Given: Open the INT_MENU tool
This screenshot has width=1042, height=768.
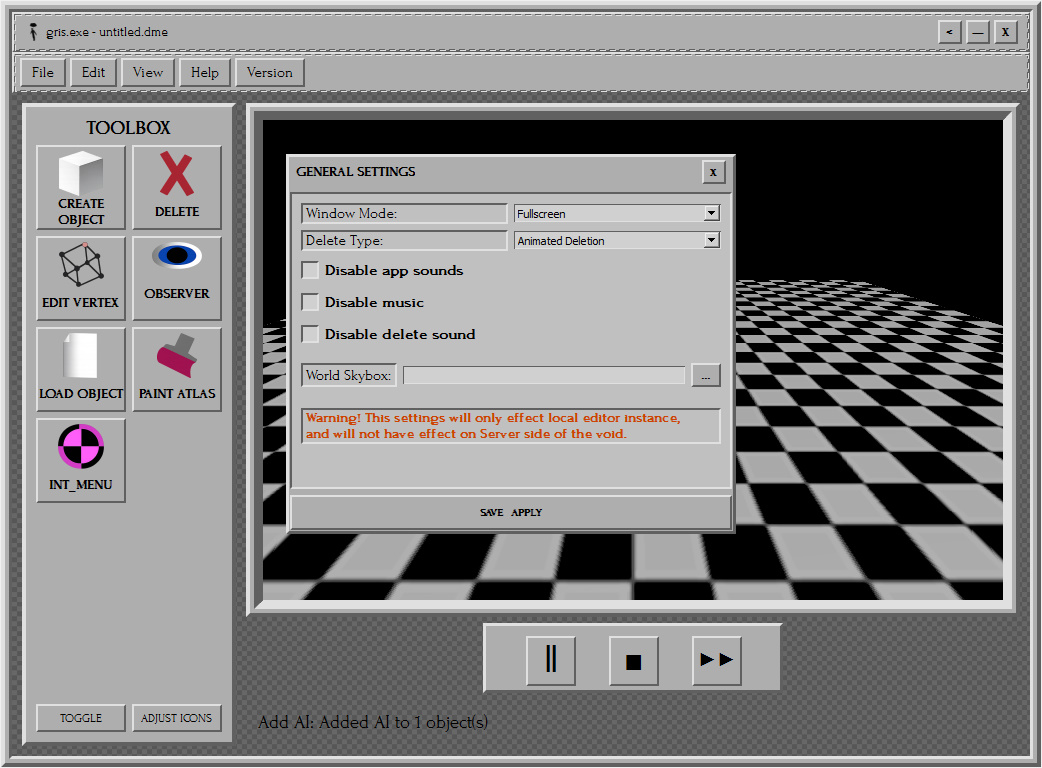Looking at the screenshot, I should [80, 460].
